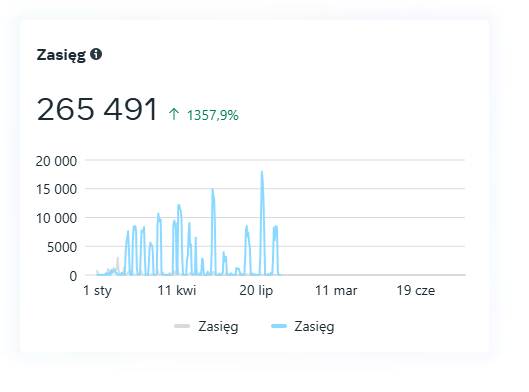Click the gray legend color swatch
529x392 pixels.
point(182,326)
